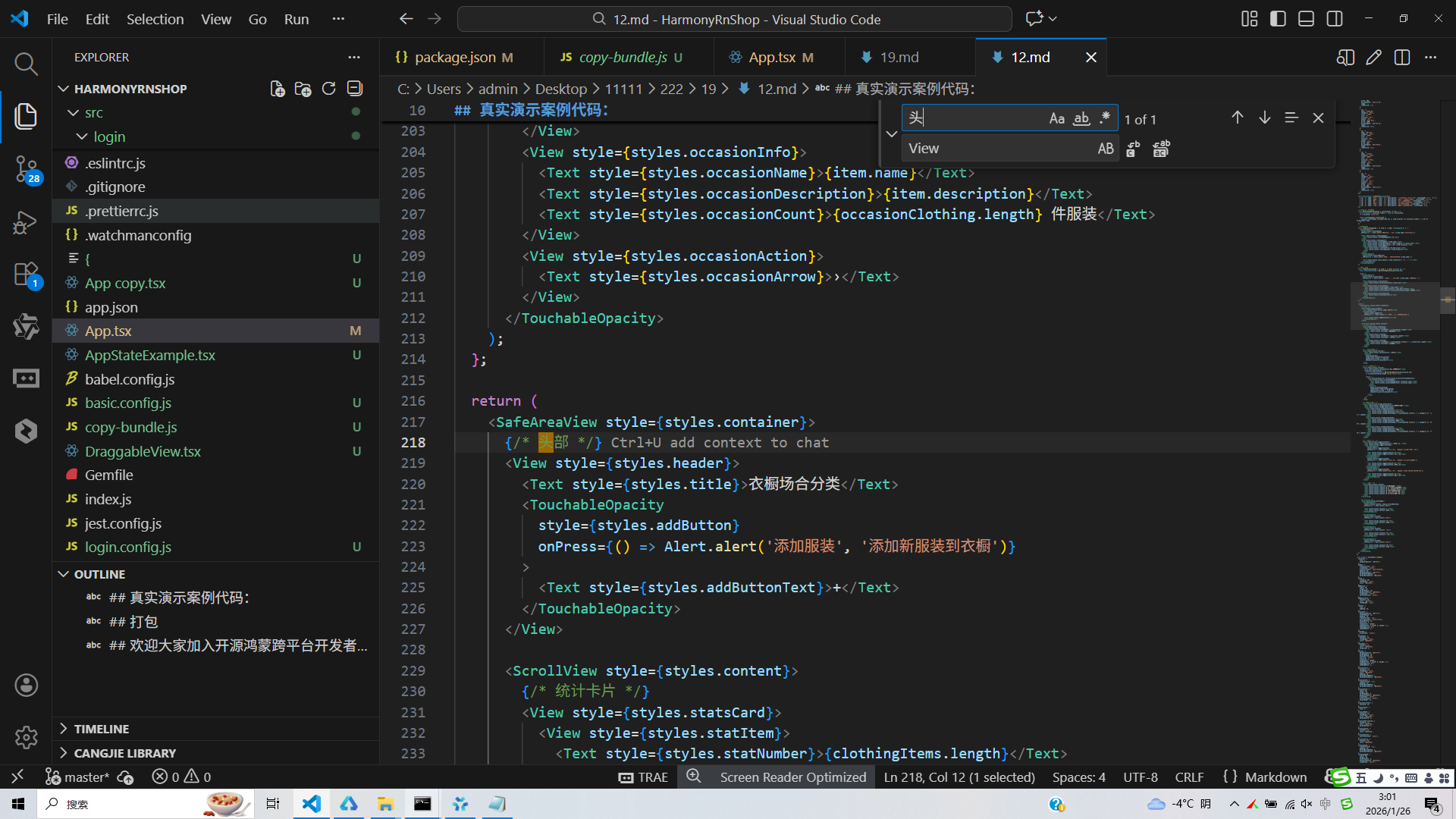This screenshot has height=819, width=1456.
Task: Collapse the OUTLINE section
Action: pyautogui.click(x=99, y=574)
